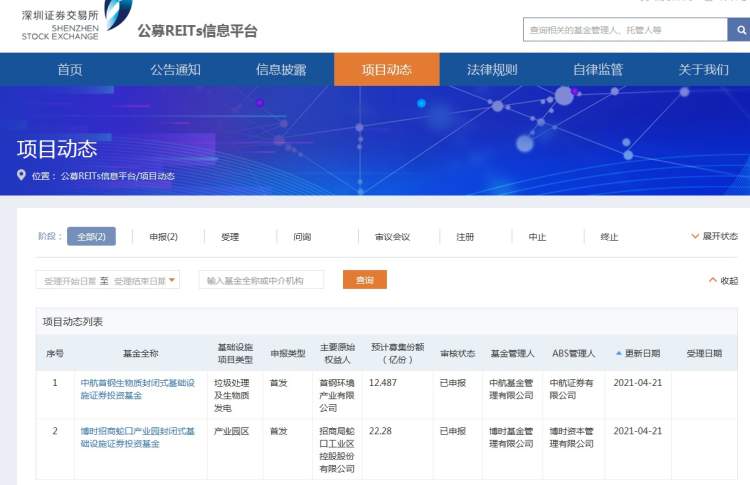This screenshot has width=750, height=485.
Task: Sort by 更新日期 column arrow
Action: pos(618,353)
